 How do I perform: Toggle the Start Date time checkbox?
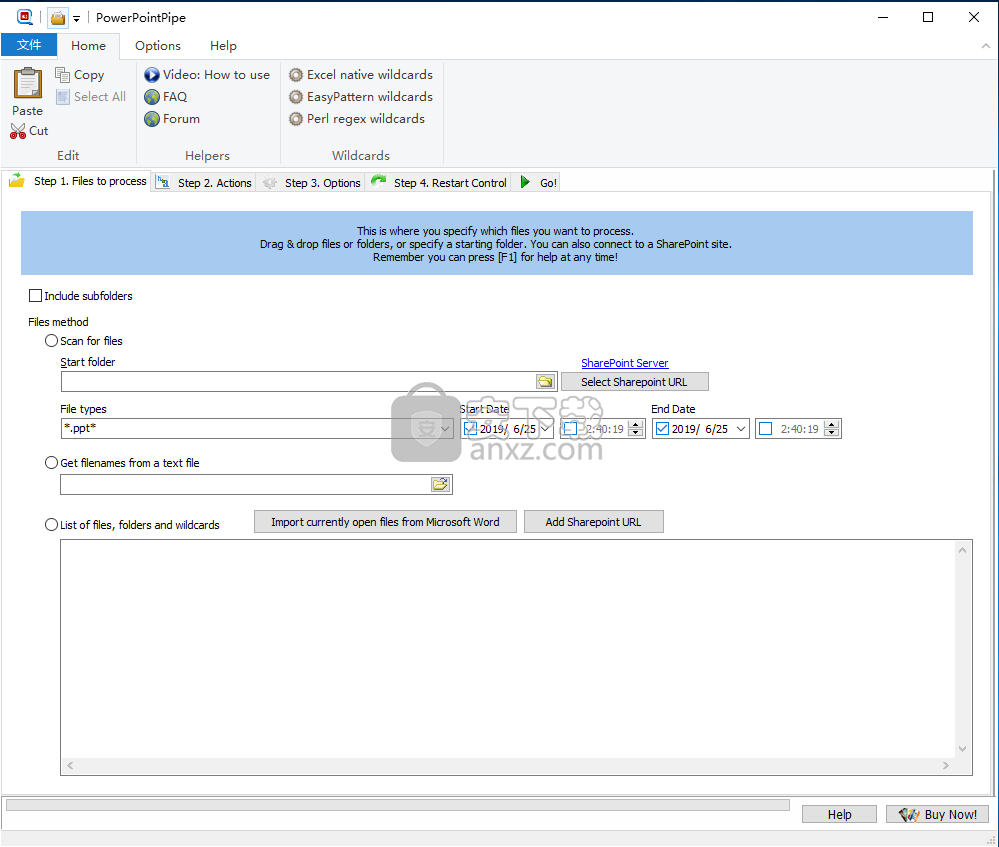click(x=571, y=429)
